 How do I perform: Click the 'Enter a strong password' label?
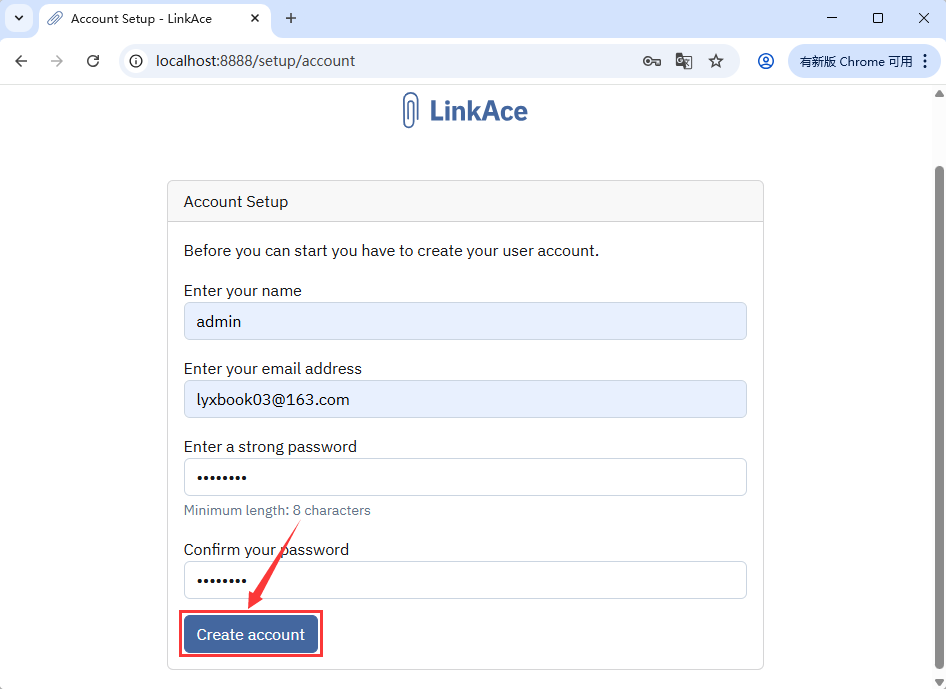click(270, 446)
